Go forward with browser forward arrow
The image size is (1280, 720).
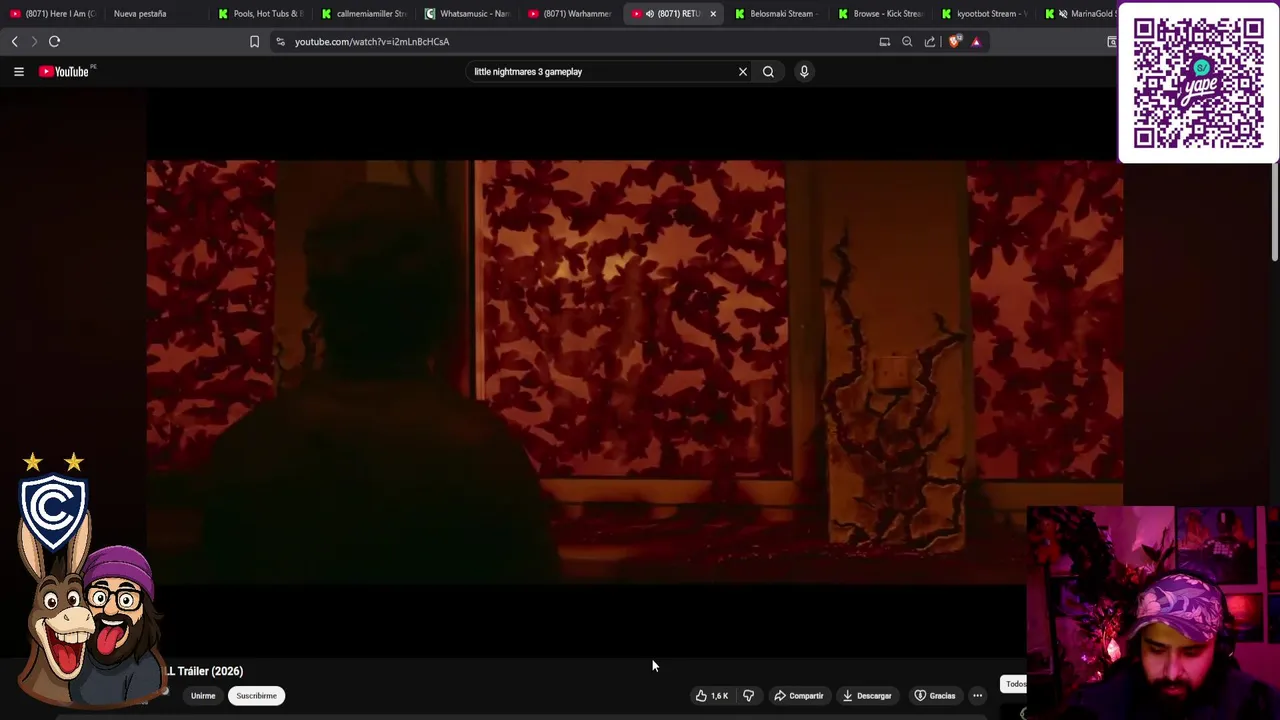tap(34, 41)
